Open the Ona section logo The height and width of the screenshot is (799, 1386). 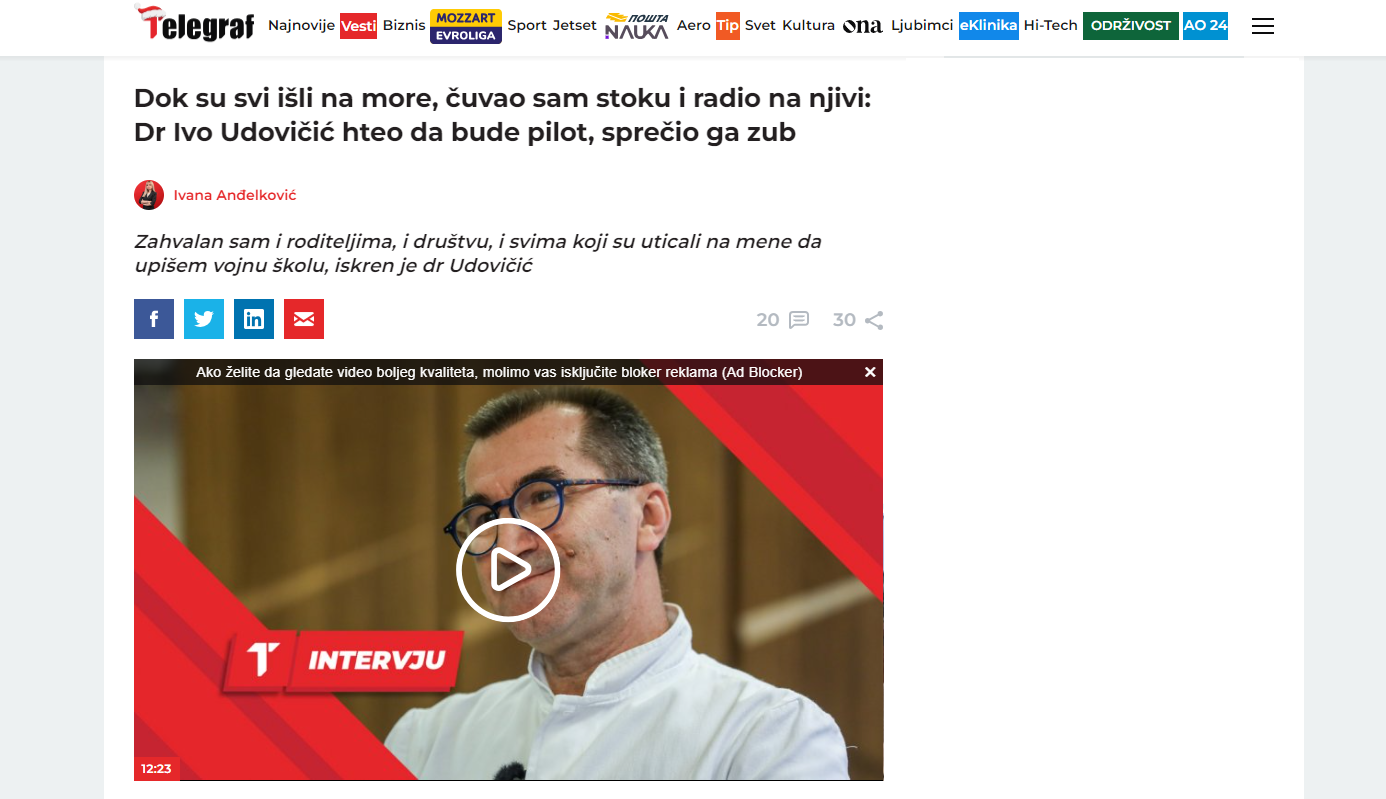point(863,26)
